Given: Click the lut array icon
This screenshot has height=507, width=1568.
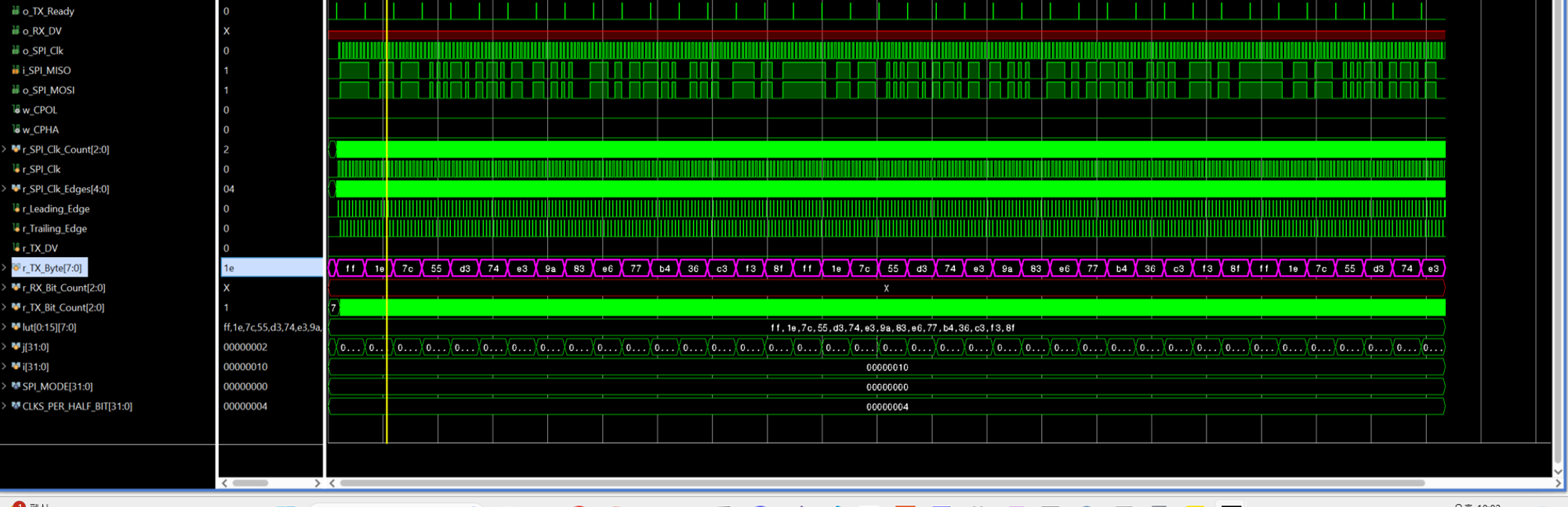Looking at the screenshot, I should 16,327.
